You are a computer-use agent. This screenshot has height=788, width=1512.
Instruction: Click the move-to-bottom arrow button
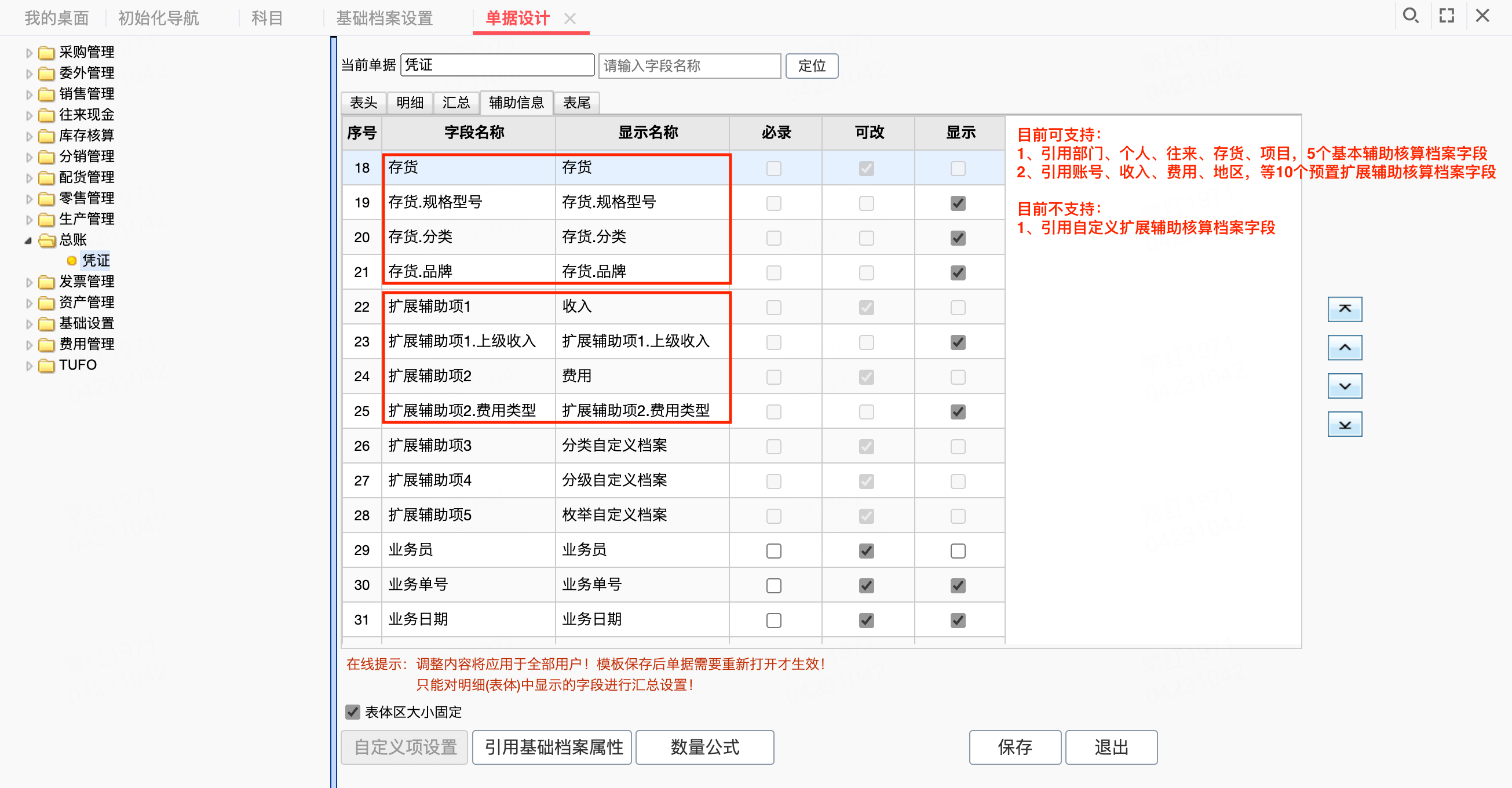1344,425
